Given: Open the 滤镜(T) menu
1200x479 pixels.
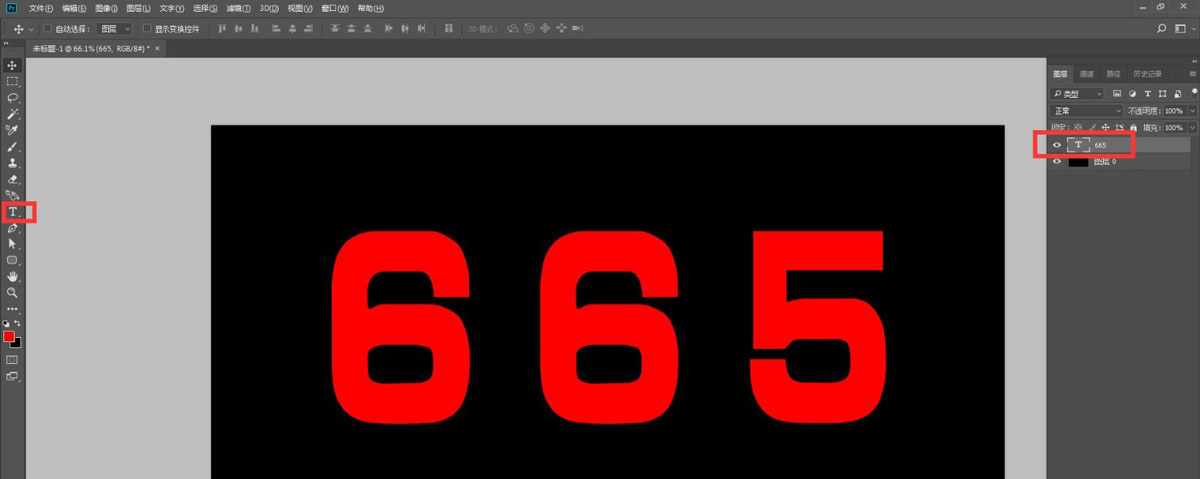Looking at the screenshot, I should point(237,7).
